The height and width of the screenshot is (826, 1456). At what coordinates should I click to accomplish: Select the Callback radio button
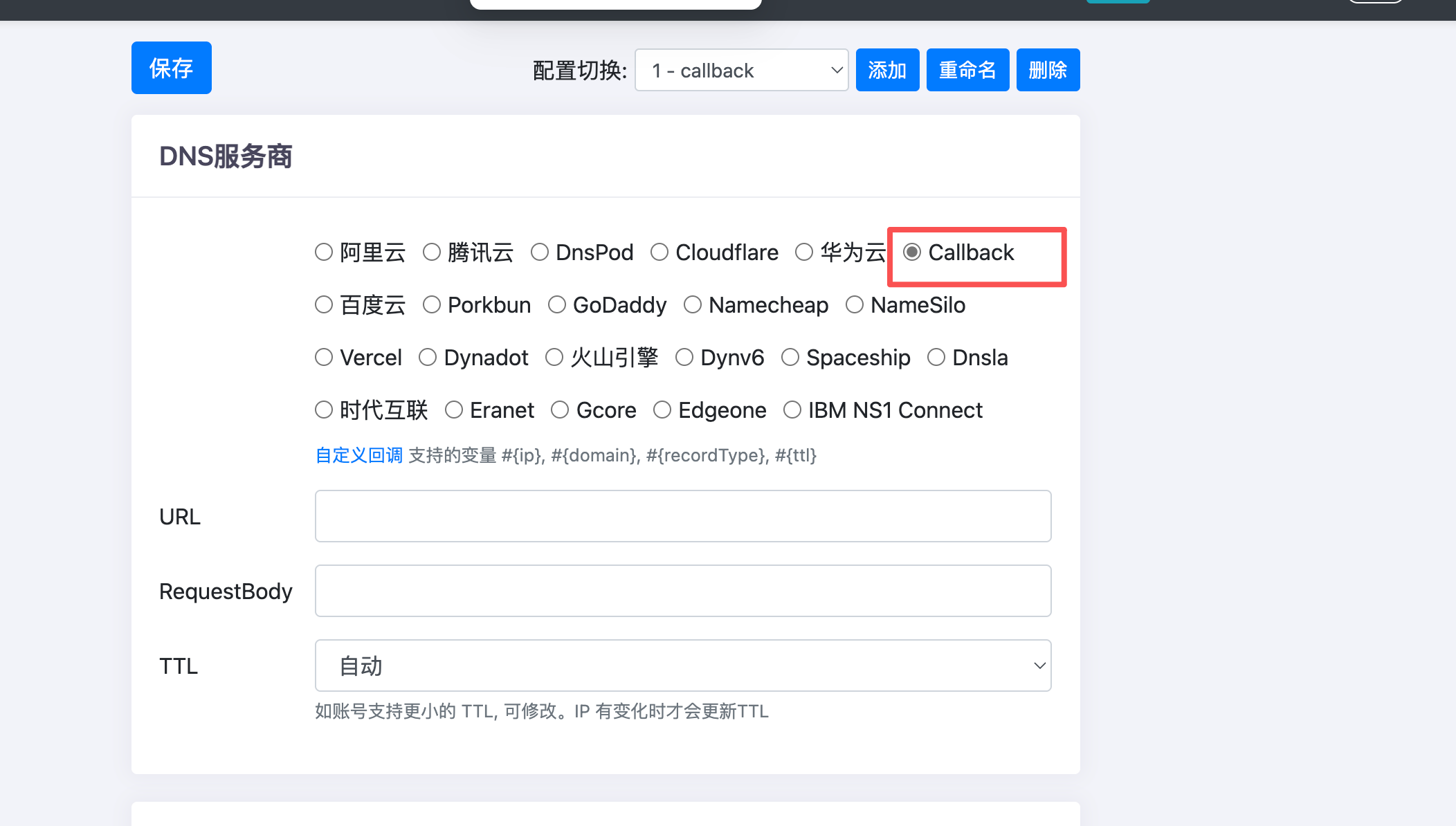[912, 252]
